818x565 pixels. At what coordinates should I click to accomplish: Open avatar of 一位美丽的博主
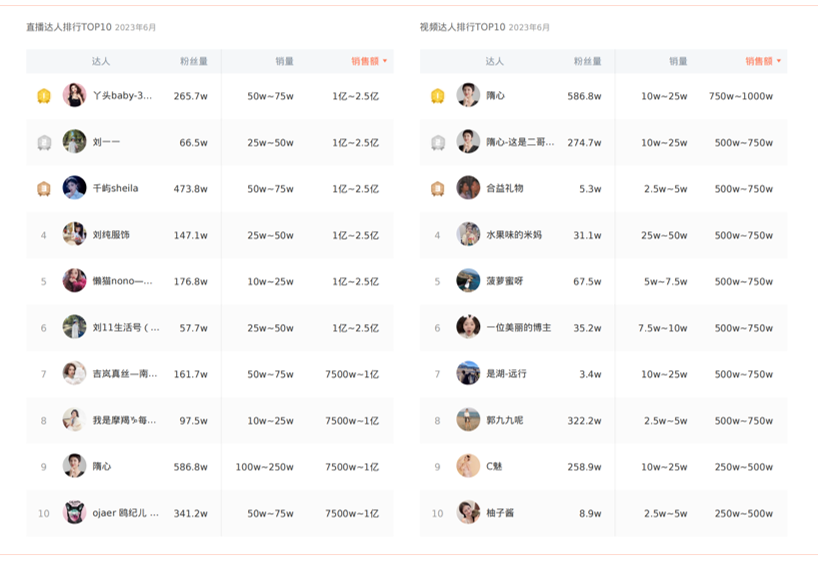[x=468, y=327]
